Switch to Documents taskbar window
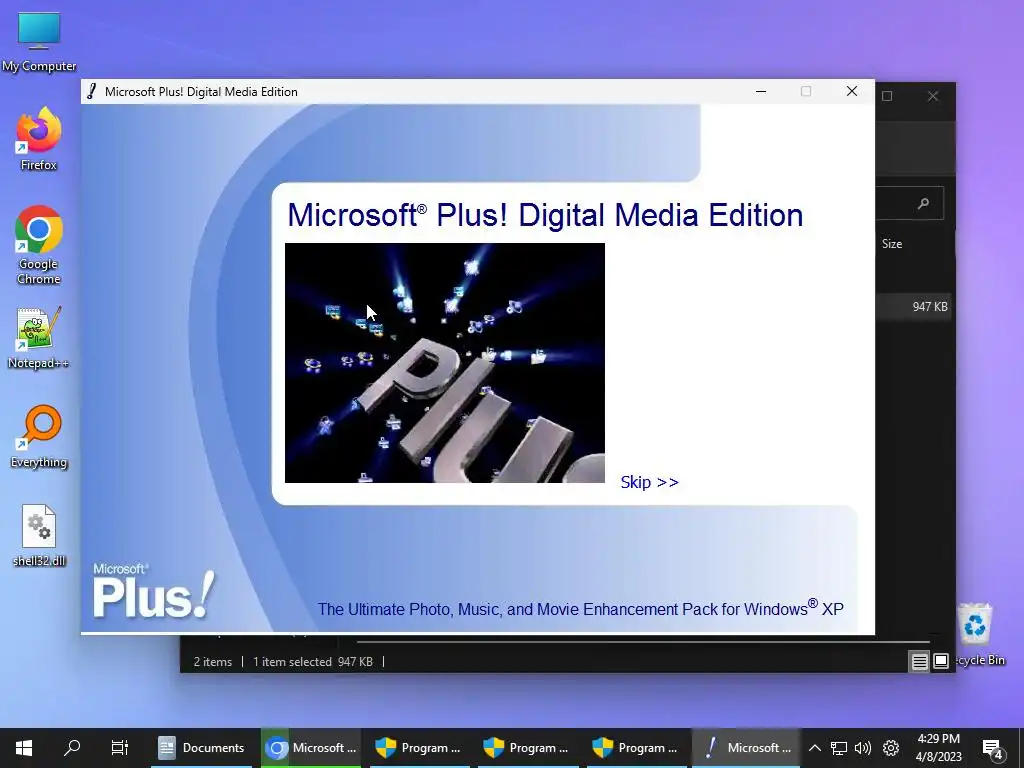1024x768 pixels. pyautogui.click(x=202, y=748)
